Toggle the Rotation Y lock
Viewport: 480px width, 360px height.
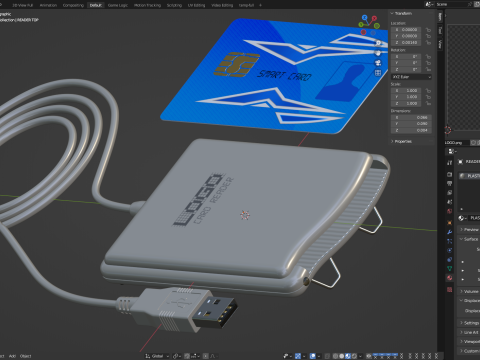coord(428,63)
